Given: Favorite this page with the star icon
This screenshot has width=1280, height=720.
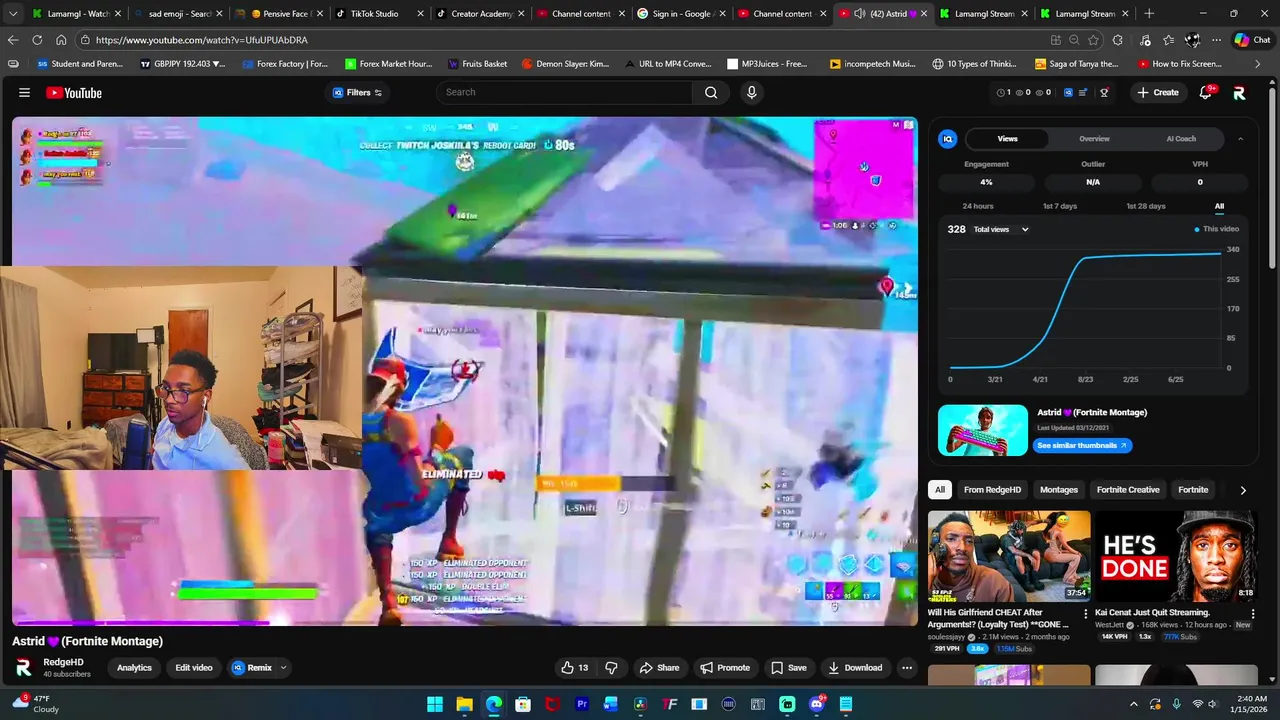Looking at the screenshot, I should point(1093,40).
